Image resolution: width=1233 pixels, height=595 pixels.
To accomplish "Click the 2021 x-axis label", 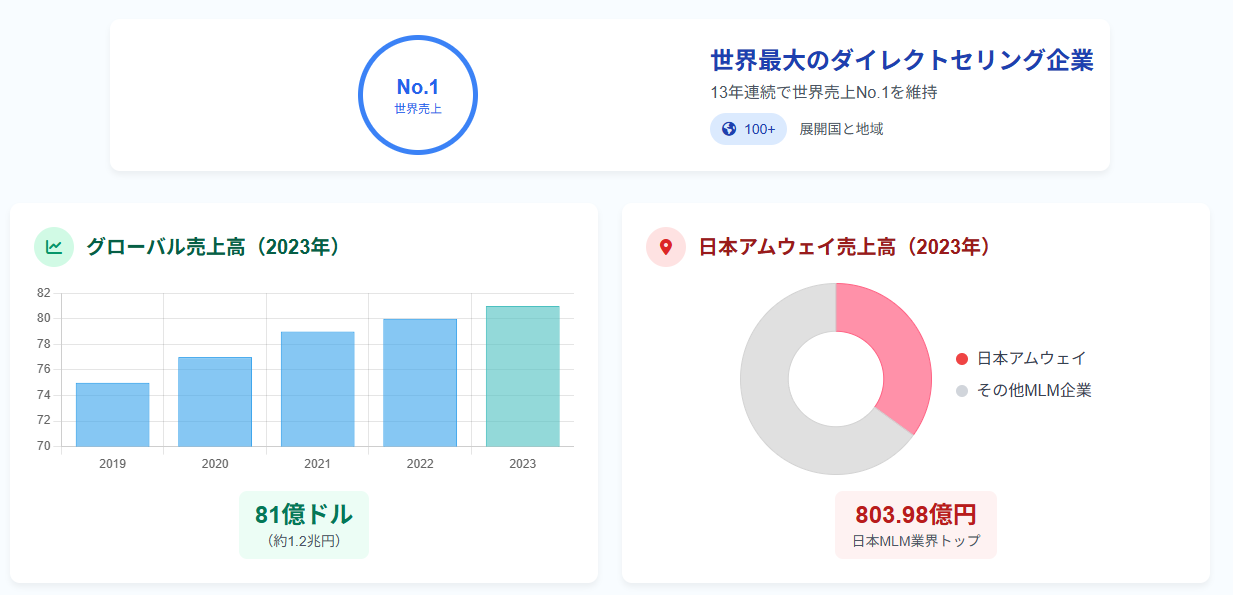I will (x=318, y=464).
